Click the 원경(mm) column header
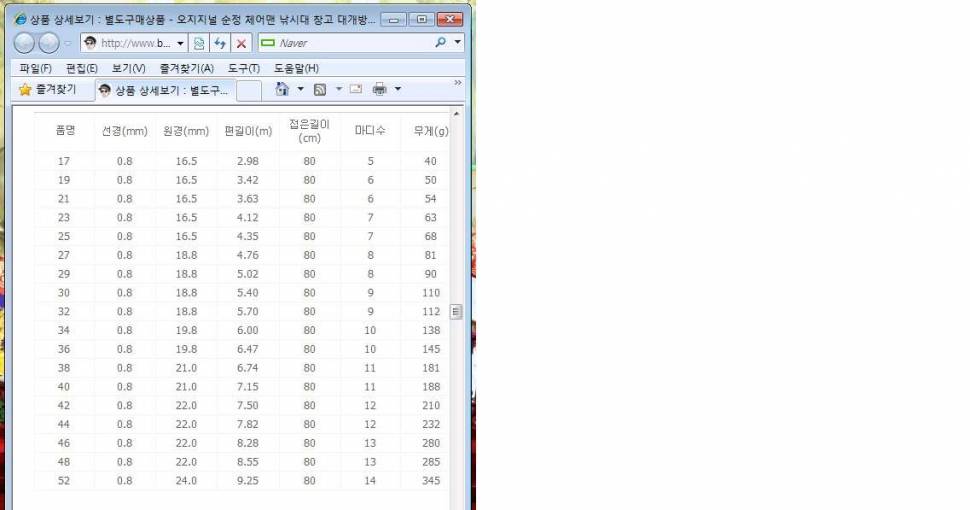This screenshot has height=510, width=970. (186, 131)
